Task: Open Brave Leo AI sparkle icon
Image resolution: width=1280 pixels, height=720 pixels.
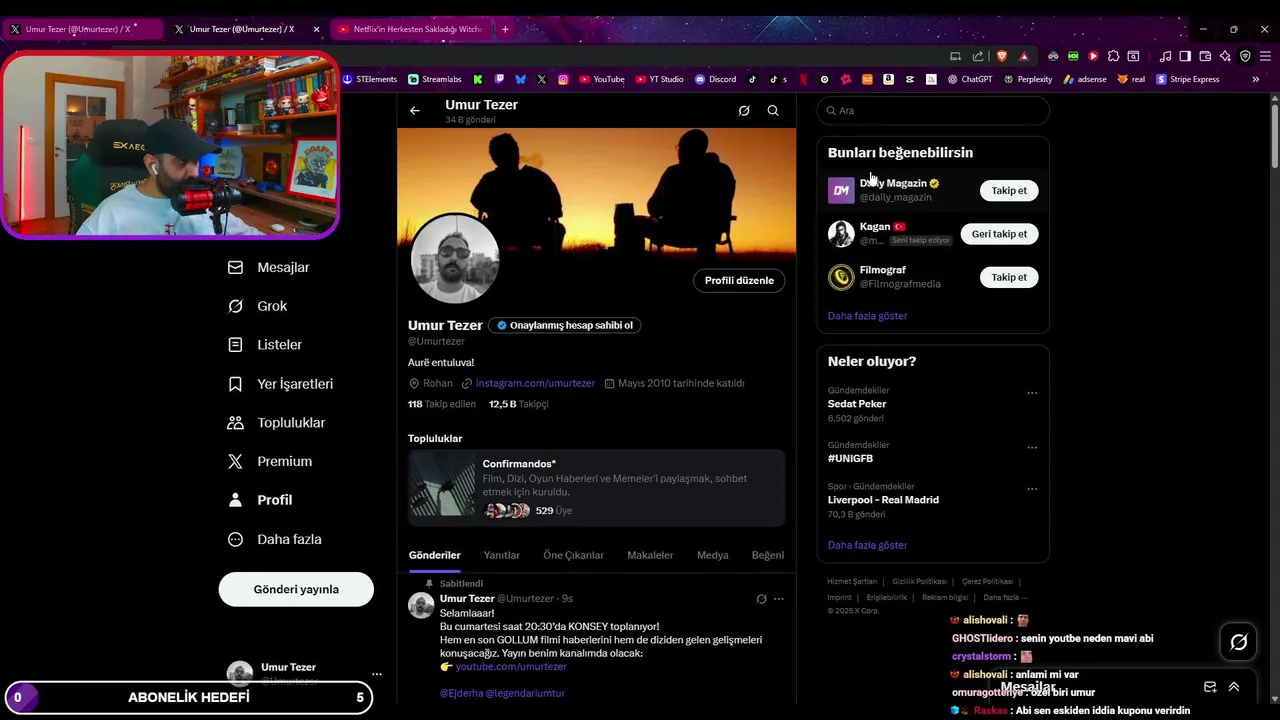Action: pyautogui.click(x=1225, y=56)
